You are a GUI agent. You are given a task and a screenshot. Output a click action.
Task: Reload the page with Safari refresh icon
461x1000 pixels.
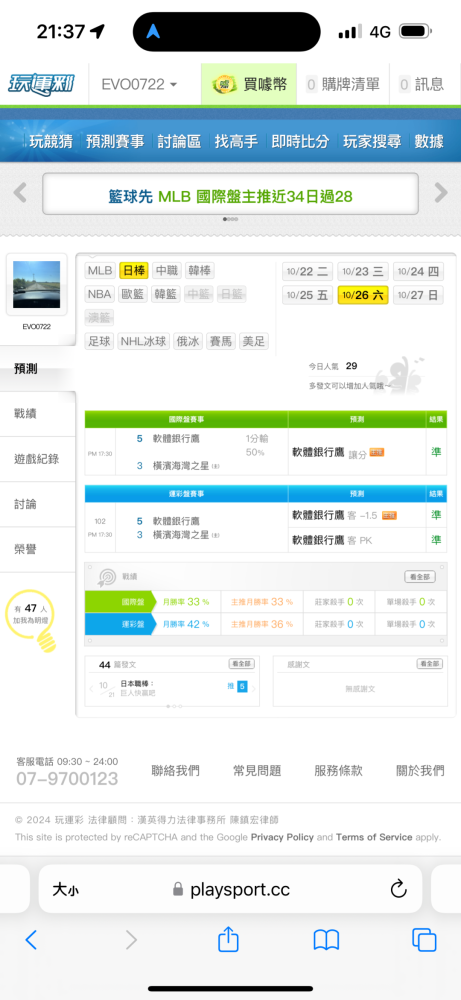(x=399, y=889)
